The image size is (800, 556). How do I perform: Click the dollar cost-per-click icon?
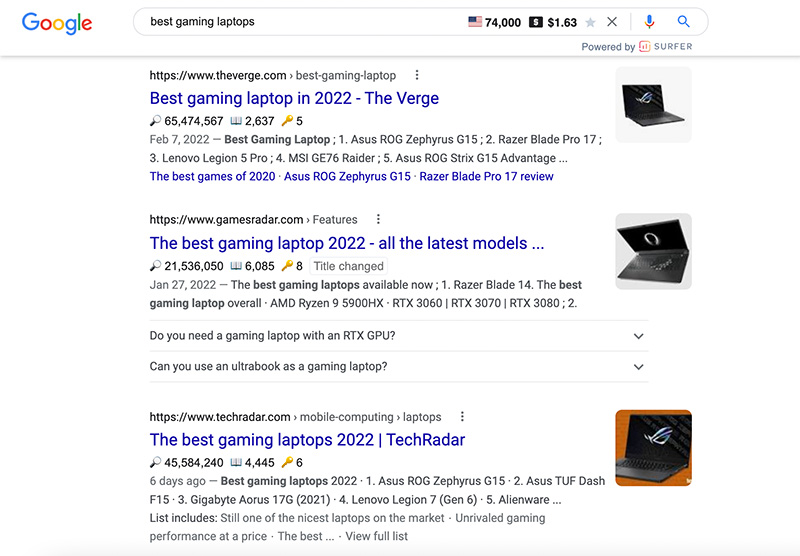tap(536, 22)
